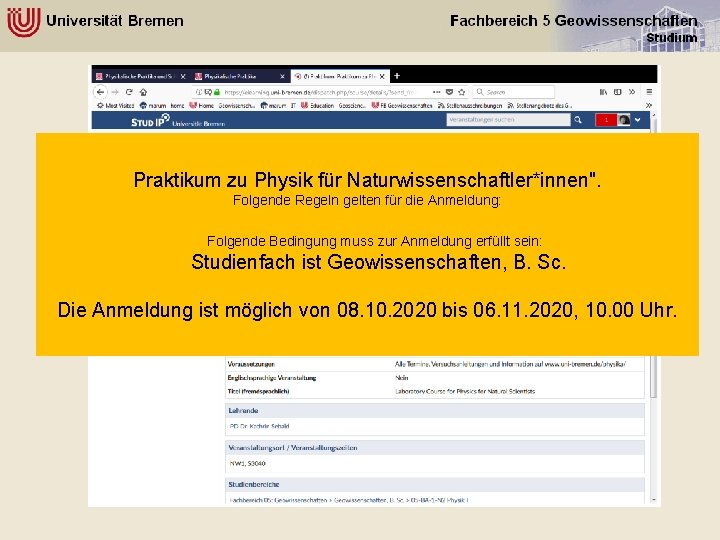This screenshot has height=540, width=720.
Task: Close the active Praktikum tab
Action: (x=382, y=76)
